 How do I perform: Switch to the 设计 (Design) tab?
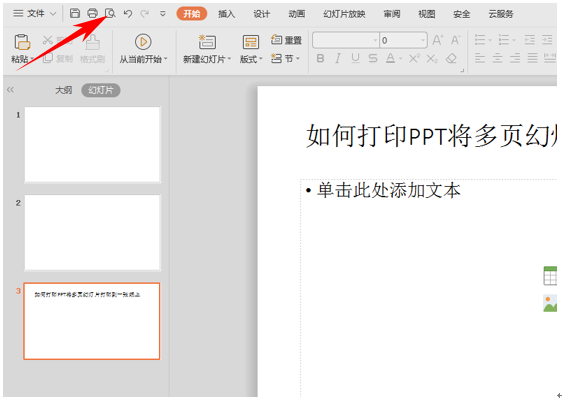(x=262, y=14)
